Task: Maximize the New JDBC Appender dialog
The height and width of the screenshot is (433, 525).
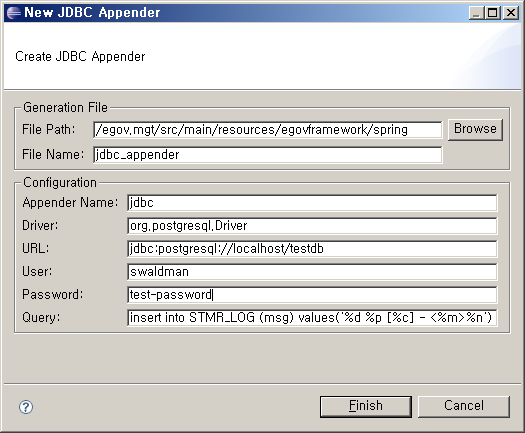Action: [493, 13]
